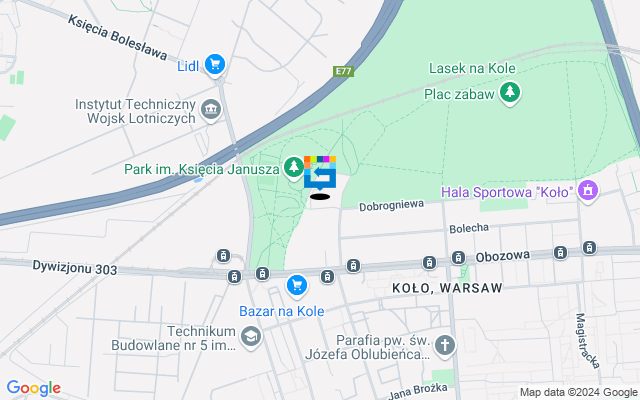Click the E77 highway shield badge
This screenshot has width=640, height=400.
(x=343, y=71)
